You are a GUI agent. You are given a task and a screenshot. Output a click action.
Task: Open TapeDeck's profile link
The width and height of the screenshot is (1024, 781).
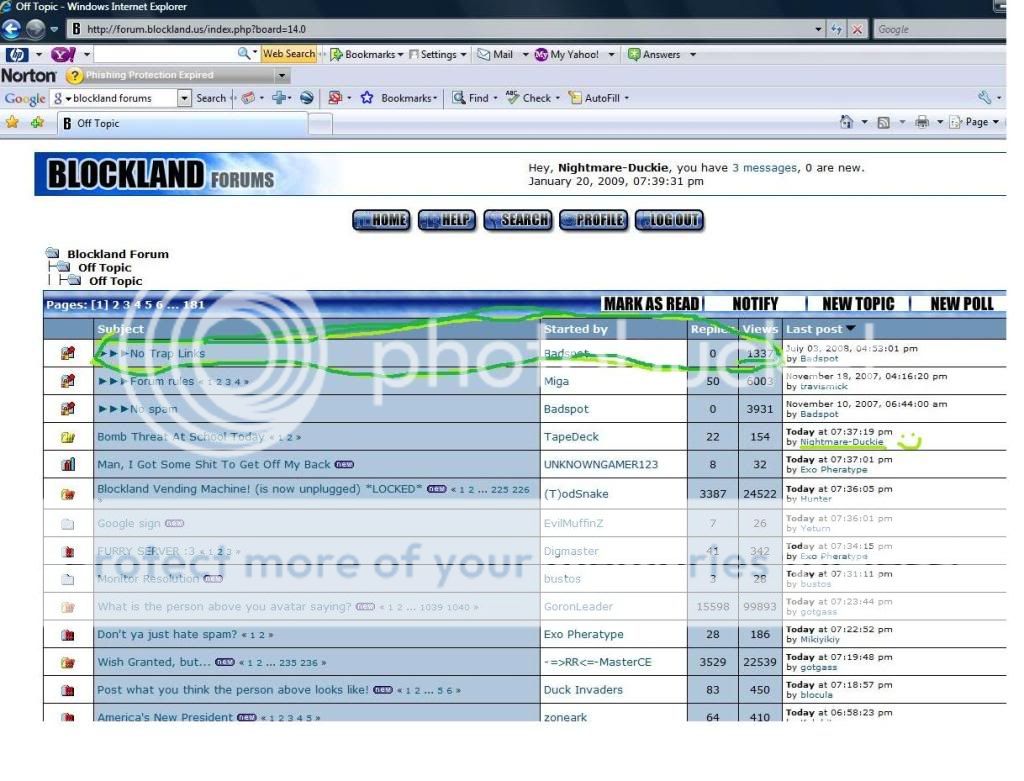(571, 437)
